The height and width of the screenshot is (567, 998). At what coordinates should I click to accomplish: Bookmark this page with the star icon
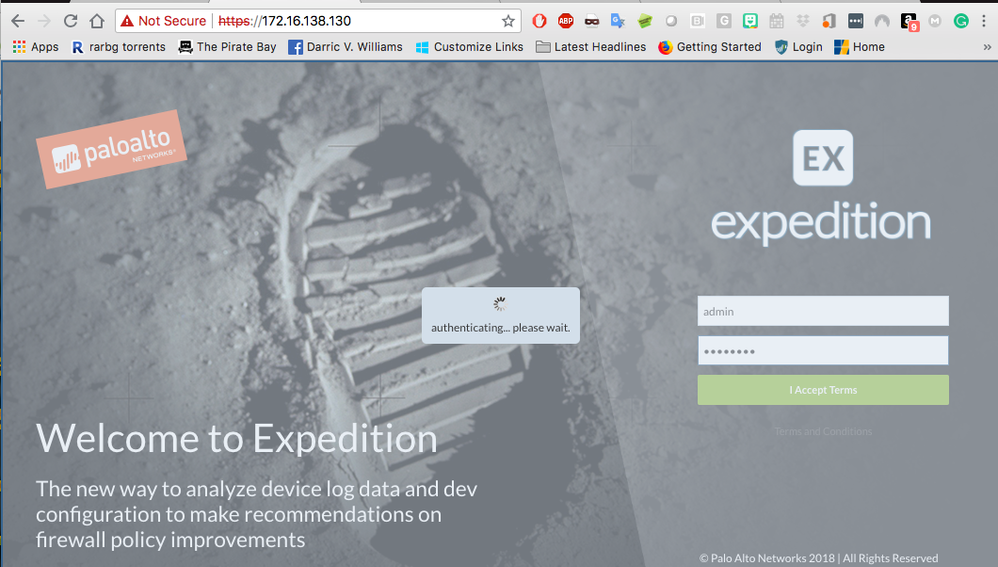[x=508, y=21]
